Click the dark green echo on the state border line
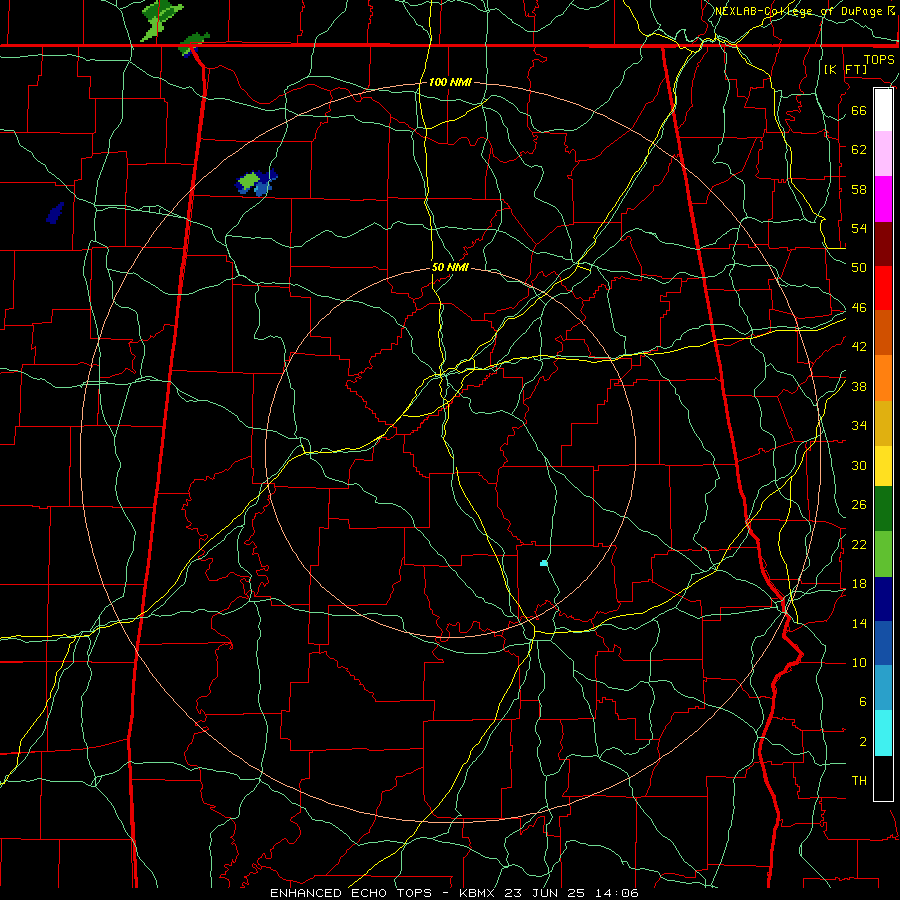 coord(193,44)
